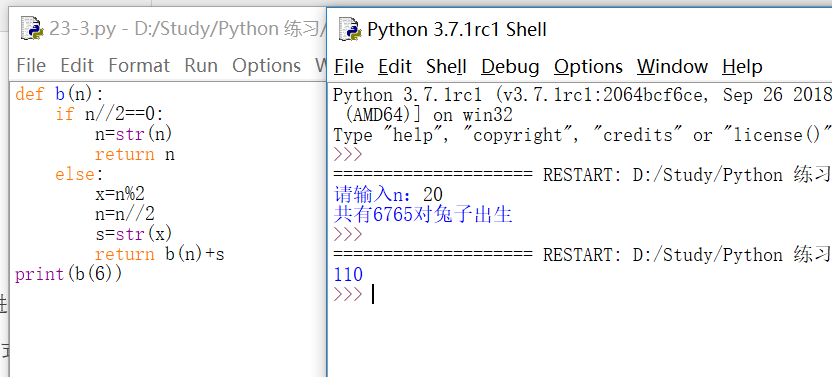This screenshot has height=377, width=832.
Task: Click the 23-3.py editor window icon
Action: [x=31, y=28]
